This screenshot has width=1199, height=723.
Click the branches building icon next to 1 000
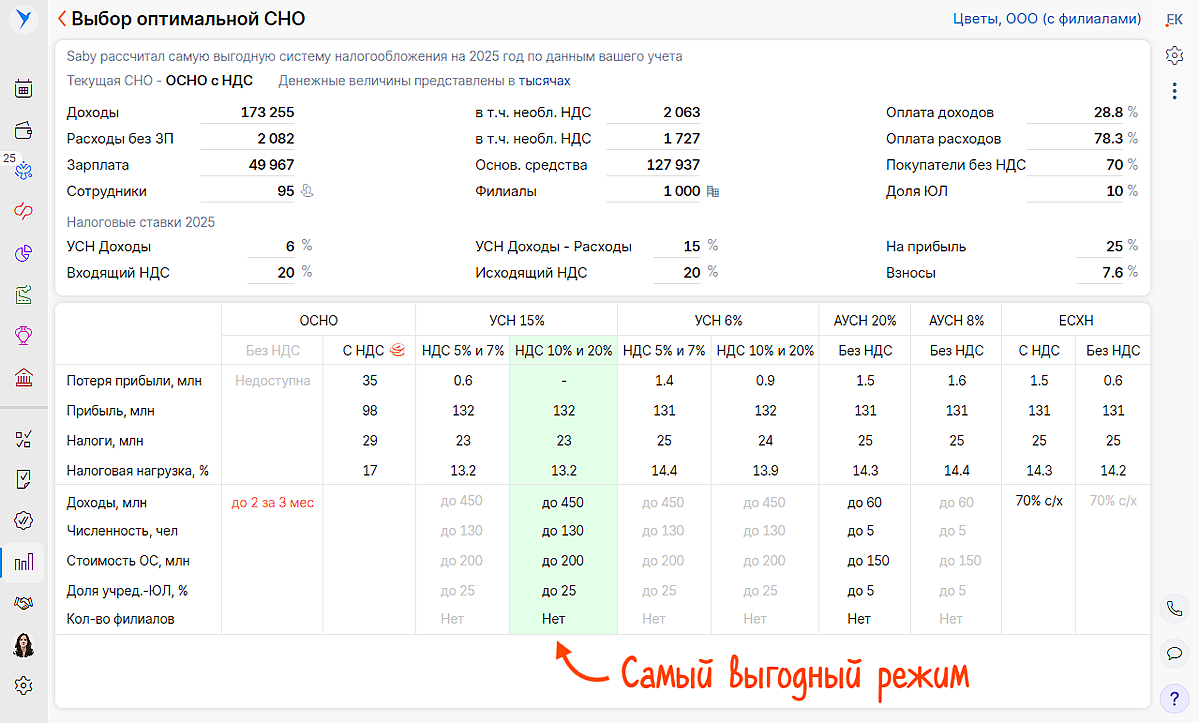pos(713,191)
